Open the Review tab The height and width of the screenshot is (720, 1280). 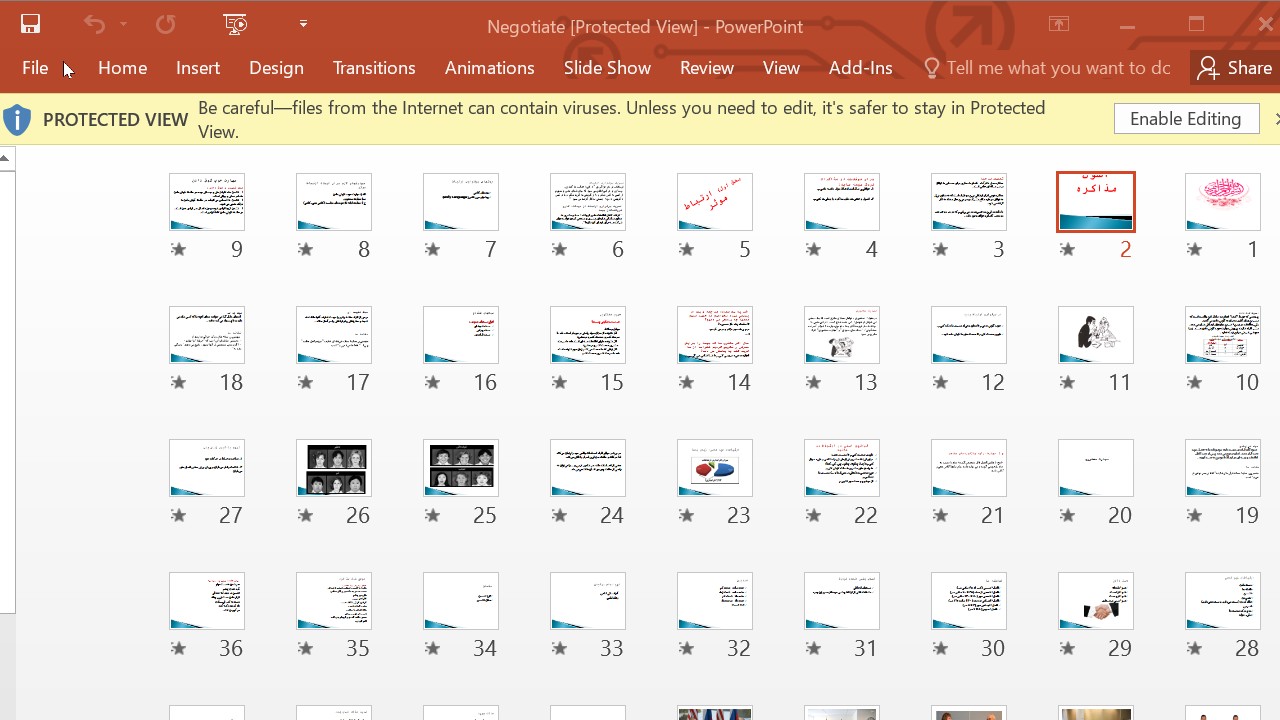pyautogui.click(x=707, y=68)
